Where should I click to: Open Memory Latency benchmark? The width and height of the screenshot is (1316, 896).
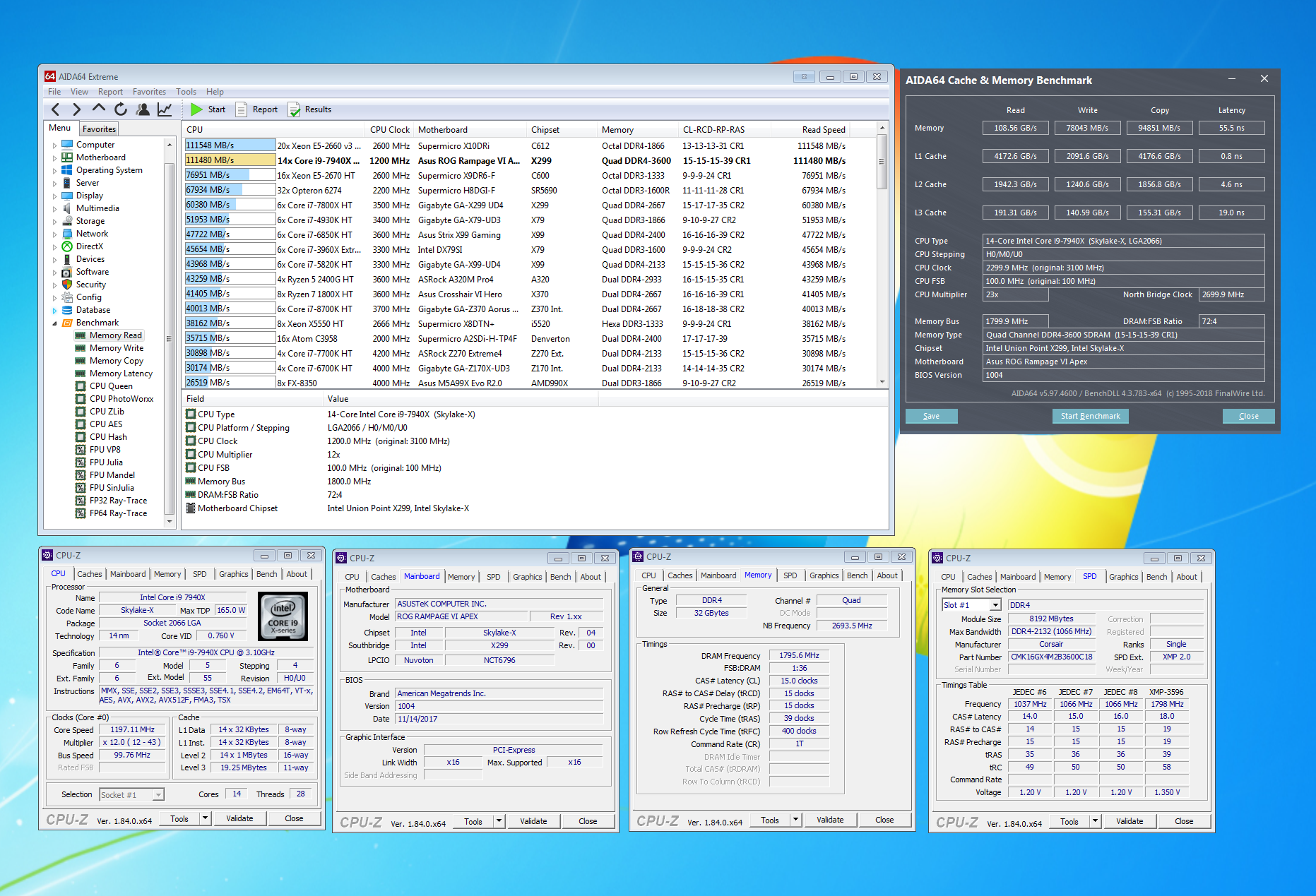pos(121,374)
